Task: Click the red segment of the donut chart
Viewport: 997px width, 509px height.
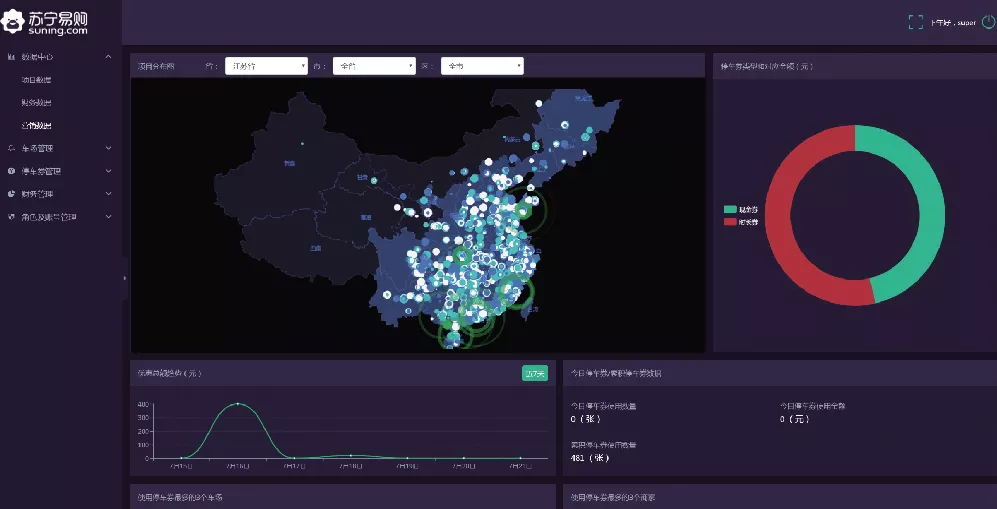Action: 778,216
